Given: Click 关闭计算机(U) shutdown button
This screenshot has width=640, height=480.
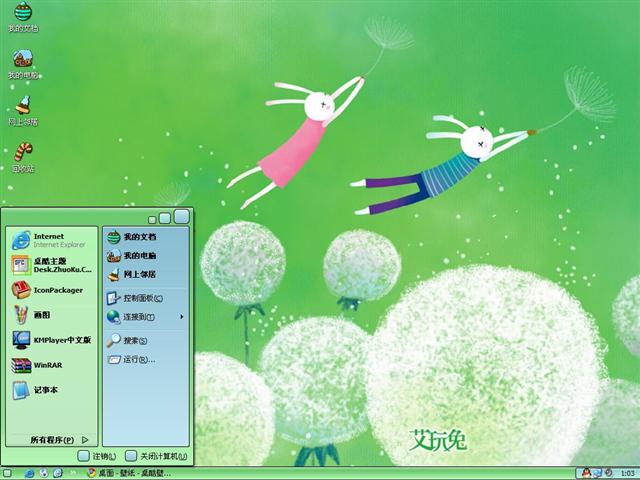Looking at the screenshot, I should (x=156, y=456).
